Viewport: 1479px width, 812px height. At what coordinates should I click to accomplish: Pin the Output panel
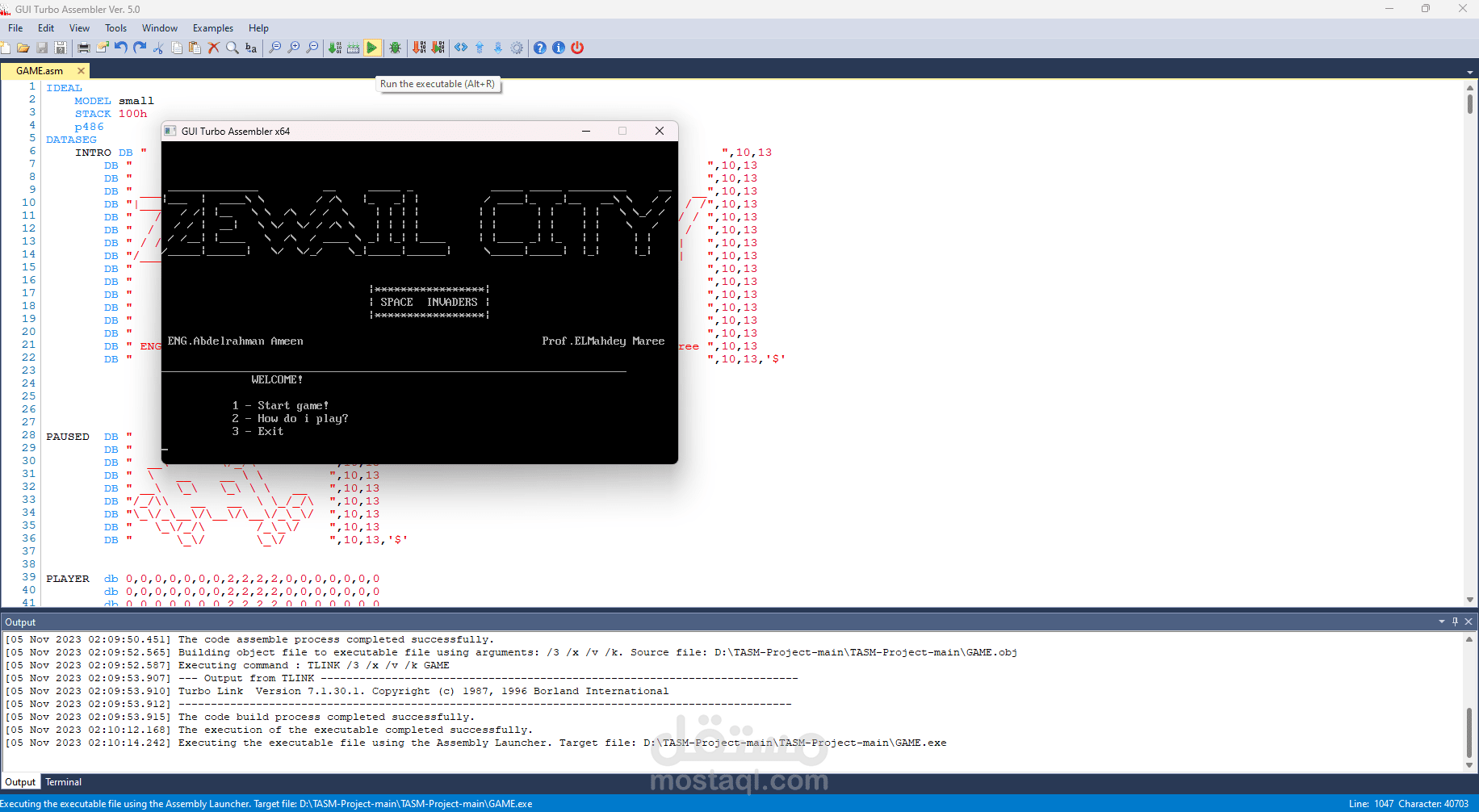click(1455, 622)
